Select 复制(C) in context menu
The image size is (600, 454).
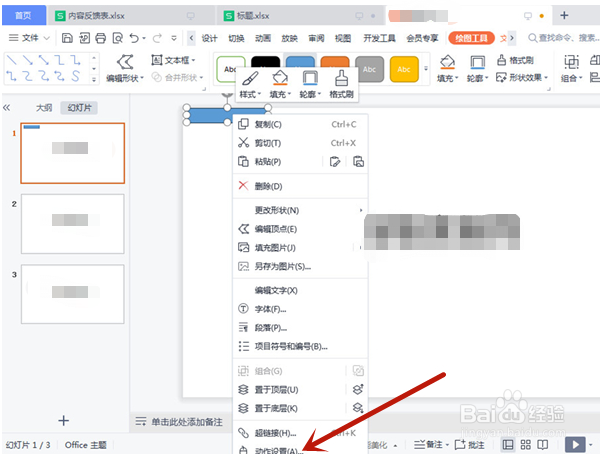(x=300, y=124)
